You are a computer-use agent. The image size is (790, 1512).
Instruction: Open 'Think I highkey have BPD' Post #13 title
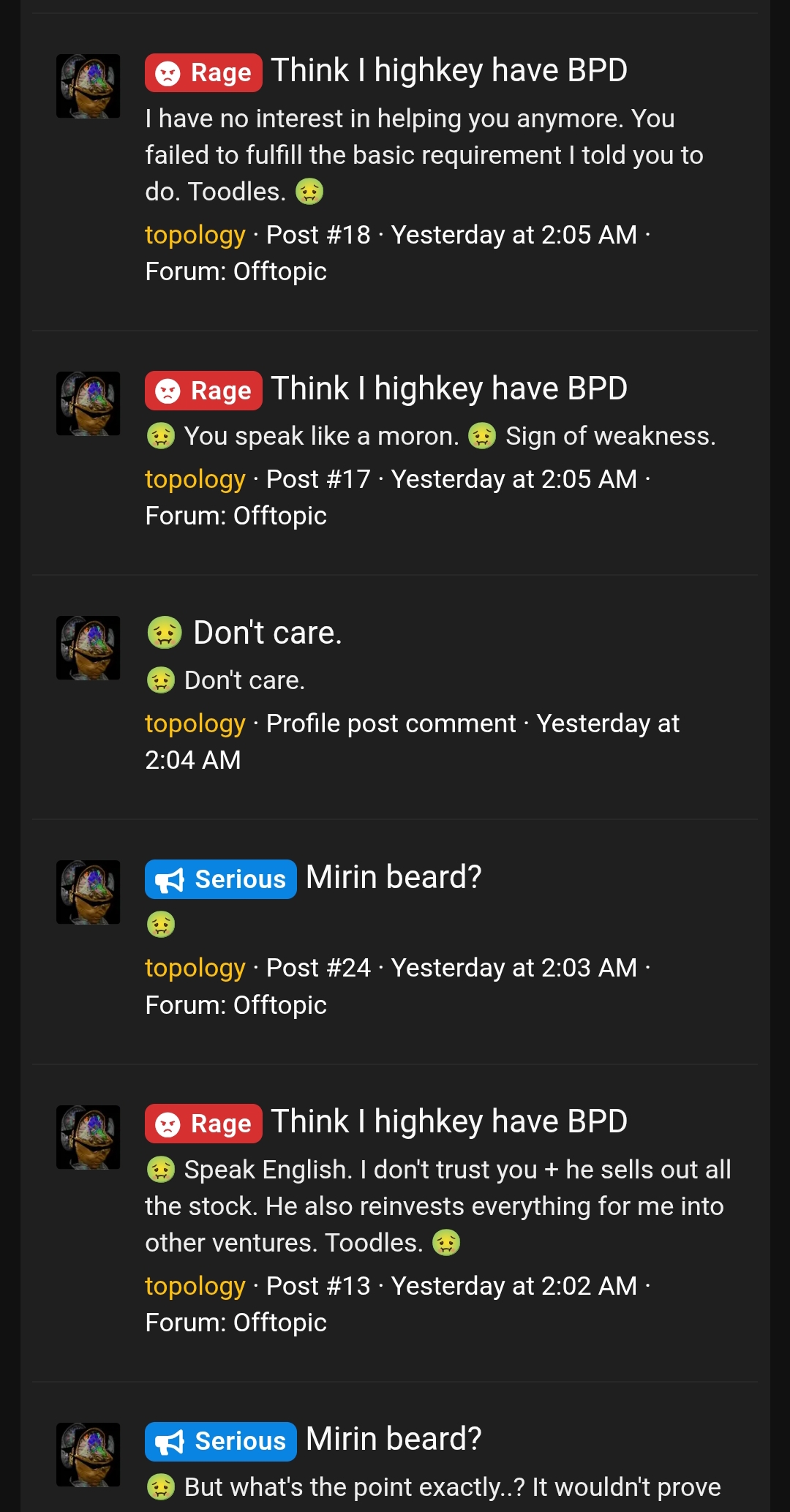point(449,1122)
